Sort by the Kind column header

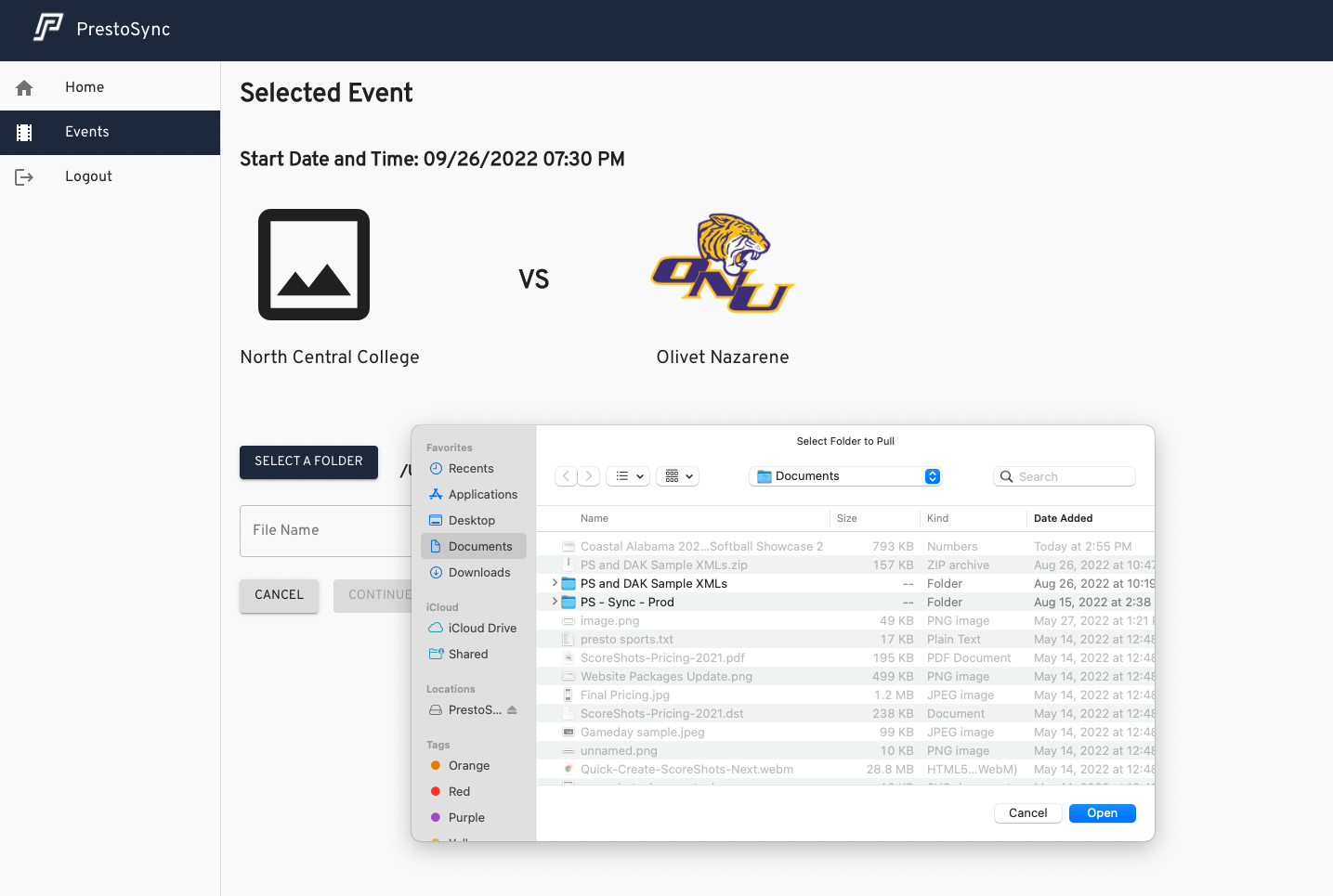(938, 519)
